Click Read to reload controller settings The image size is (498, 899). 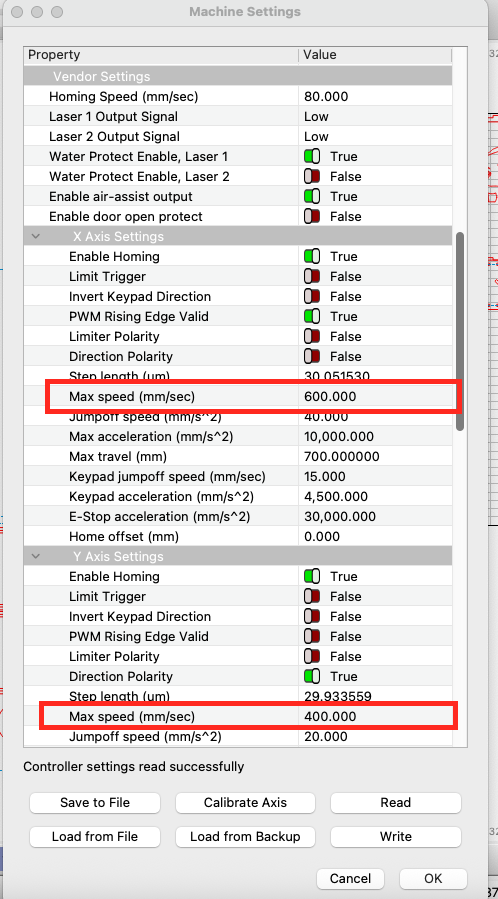[395, 803]
